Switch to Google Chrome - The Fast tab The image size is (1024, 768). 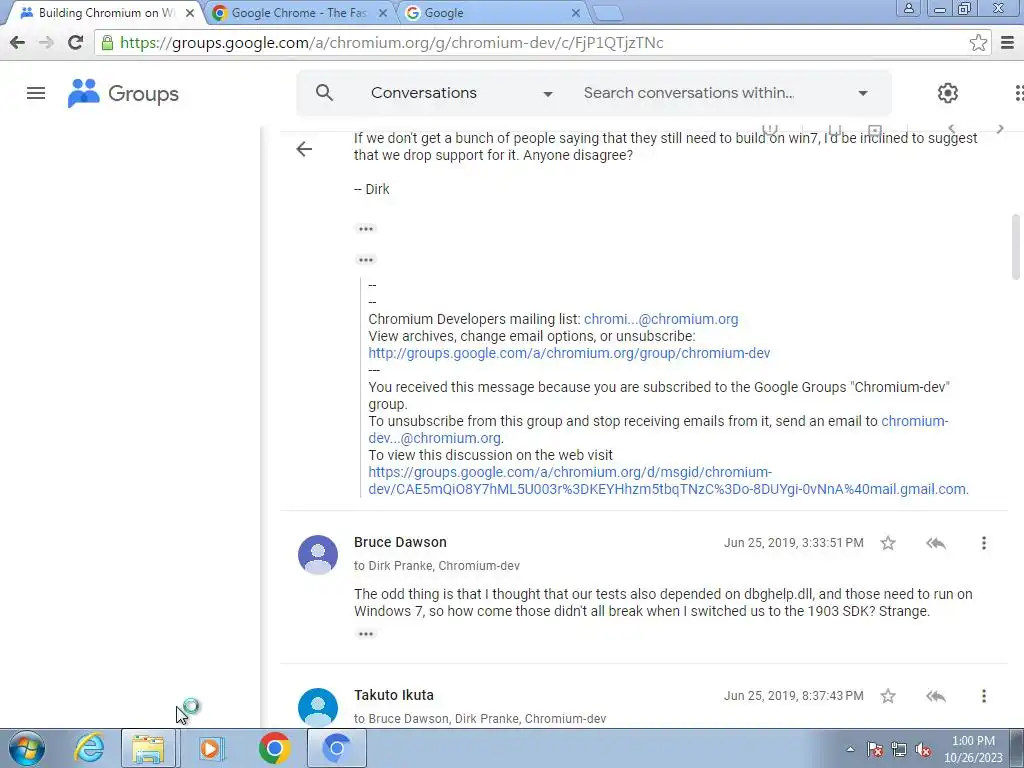coord(299,12)
